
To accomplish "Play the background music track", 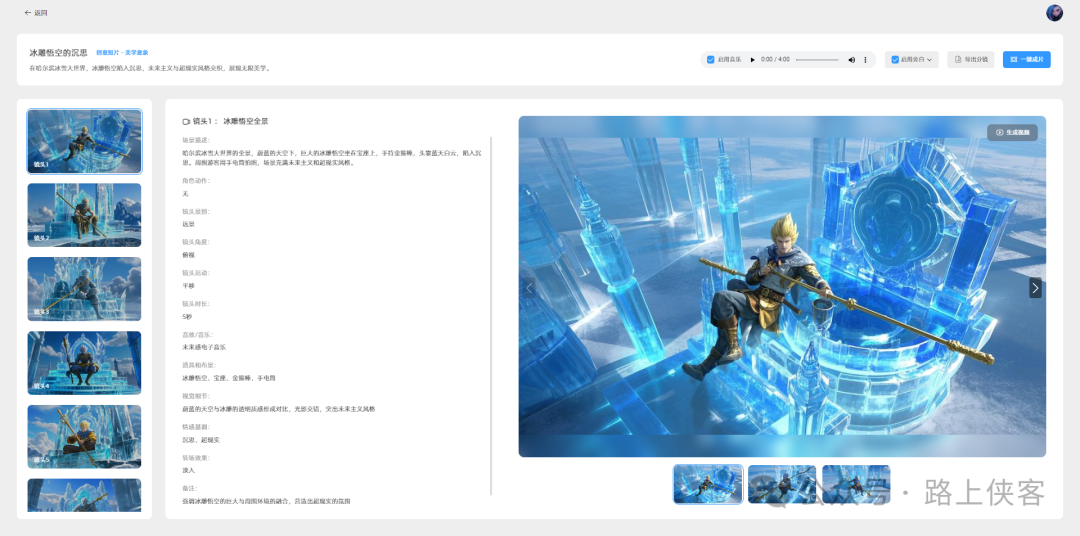I will tap(752, 60).
